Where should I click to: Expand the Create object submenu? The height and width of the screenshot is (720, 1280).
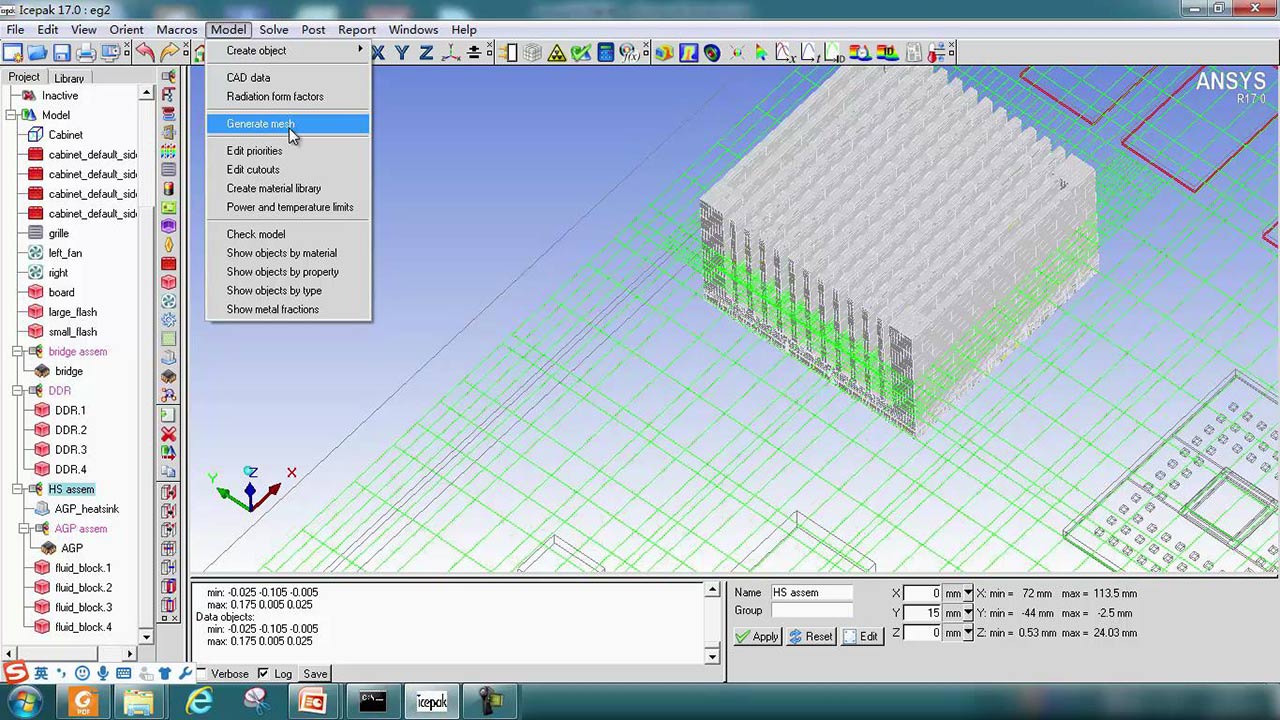coord(288,51)
